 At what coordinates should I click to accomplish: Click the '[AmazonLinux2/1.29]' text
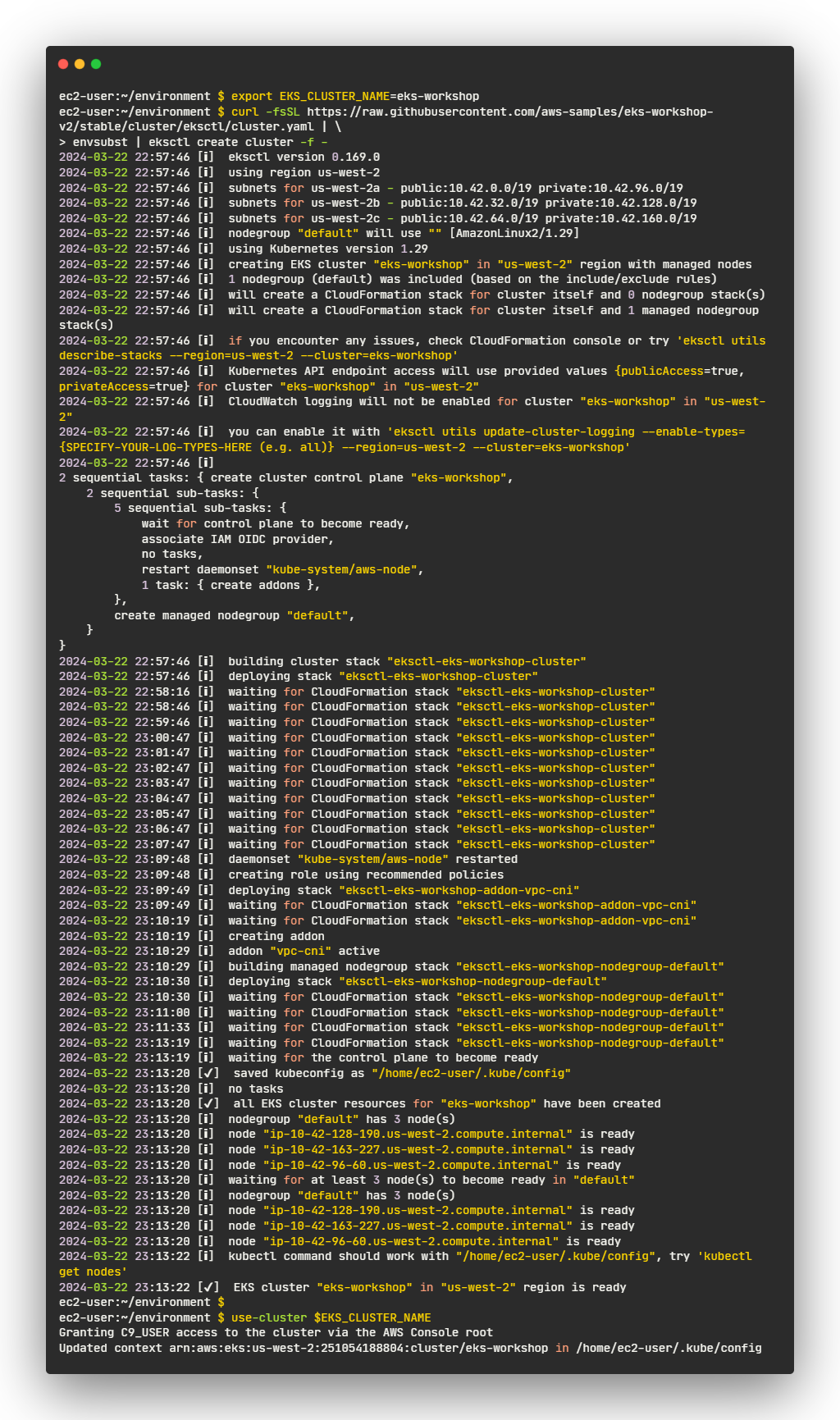(x=514, y=233)
